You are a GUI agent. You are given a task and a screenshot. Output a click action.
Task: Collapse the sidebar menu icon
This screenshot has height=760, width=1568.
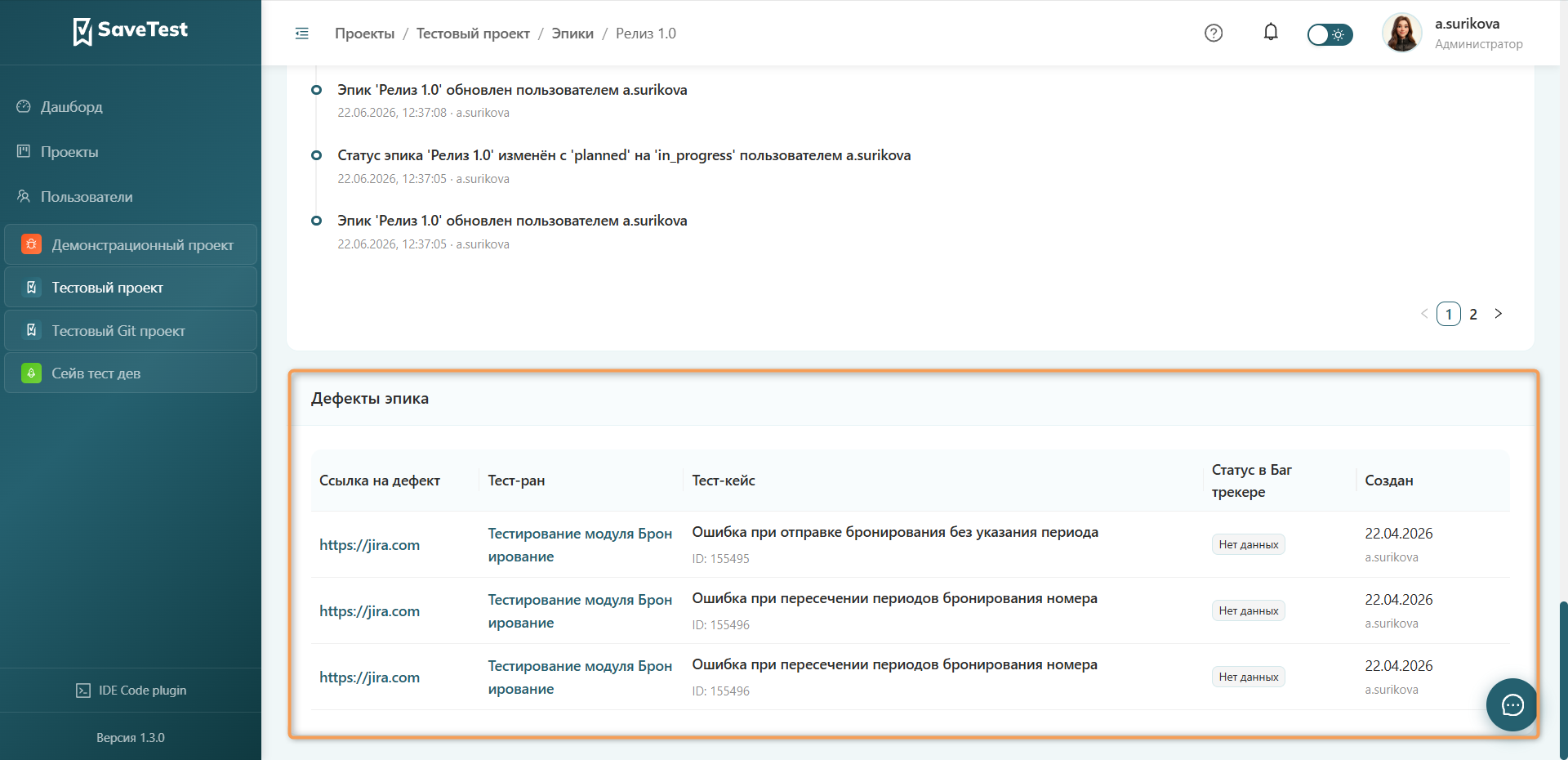(x=302, y=34)
